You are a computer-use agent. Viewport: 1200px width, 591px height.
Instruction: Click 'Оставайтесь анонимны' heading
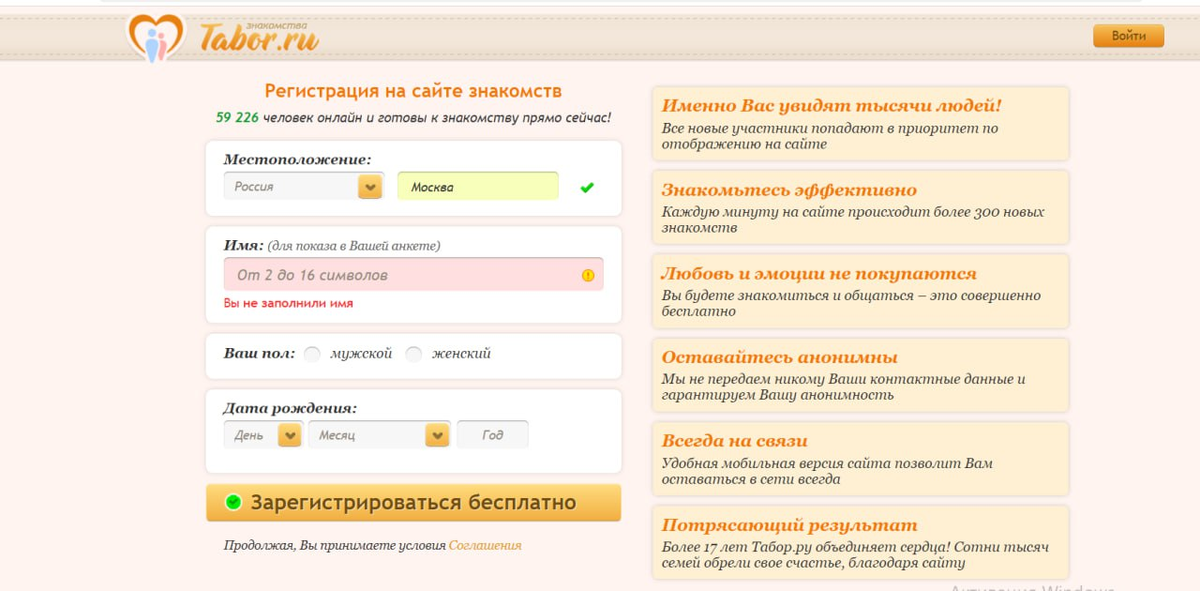[780, 358]
